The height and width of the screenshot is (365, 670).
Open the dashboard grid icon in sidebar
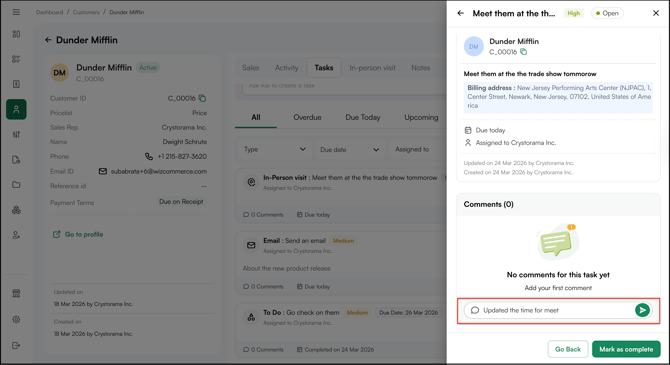[x=16, y=34]
